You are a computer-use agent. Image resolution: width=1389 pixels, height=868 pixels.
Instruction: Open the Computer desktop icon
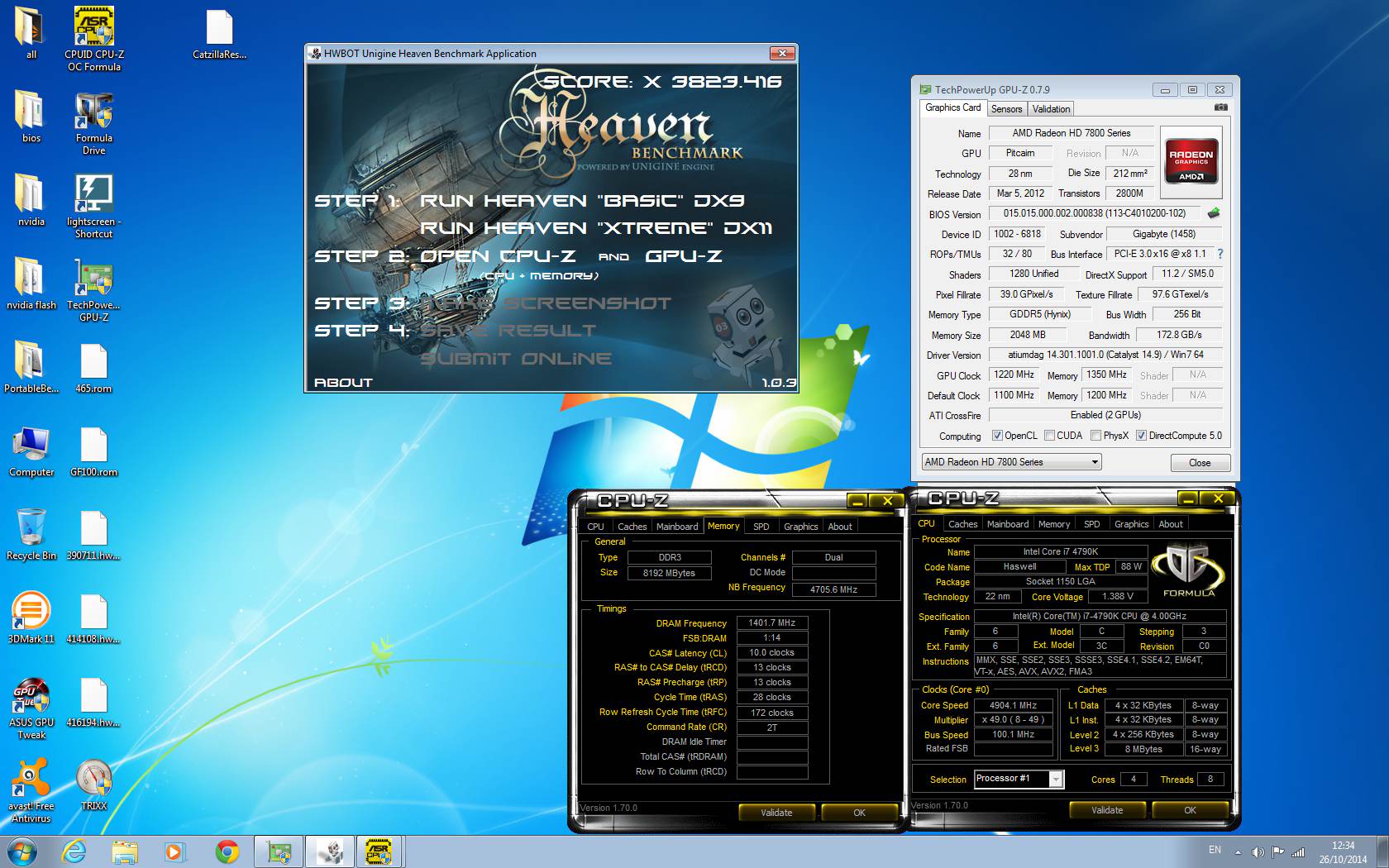click(x=31, y=451)
